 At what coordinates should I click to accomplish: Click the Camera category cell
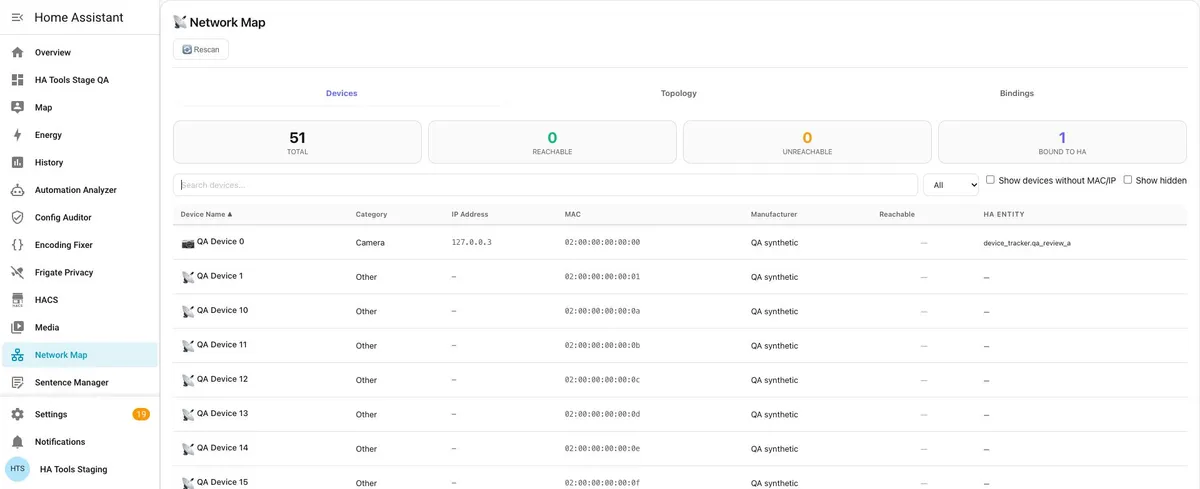[x=370, y=243]
